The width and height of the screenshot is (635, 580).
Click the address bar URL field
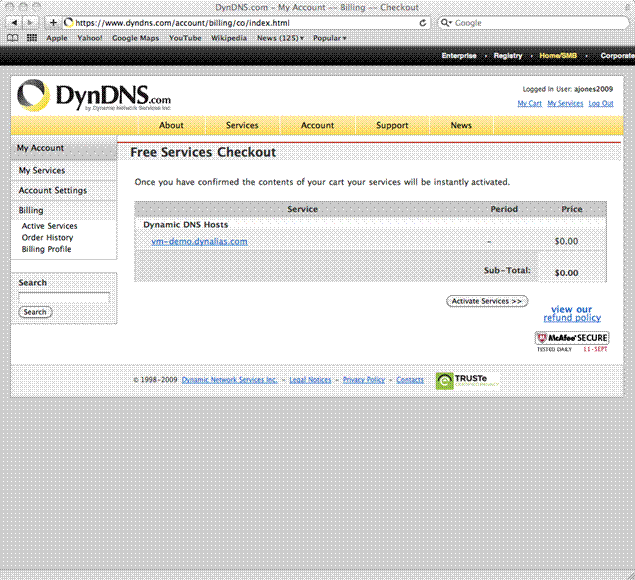coord(245,23)
